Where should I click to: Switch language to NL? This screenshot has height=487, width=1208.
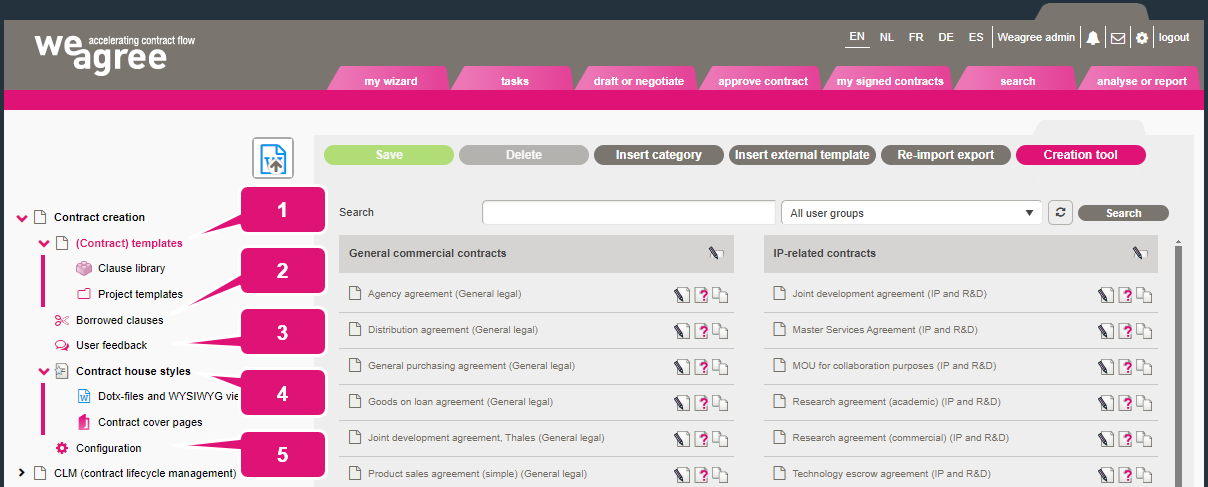click(x=887, y=38)
